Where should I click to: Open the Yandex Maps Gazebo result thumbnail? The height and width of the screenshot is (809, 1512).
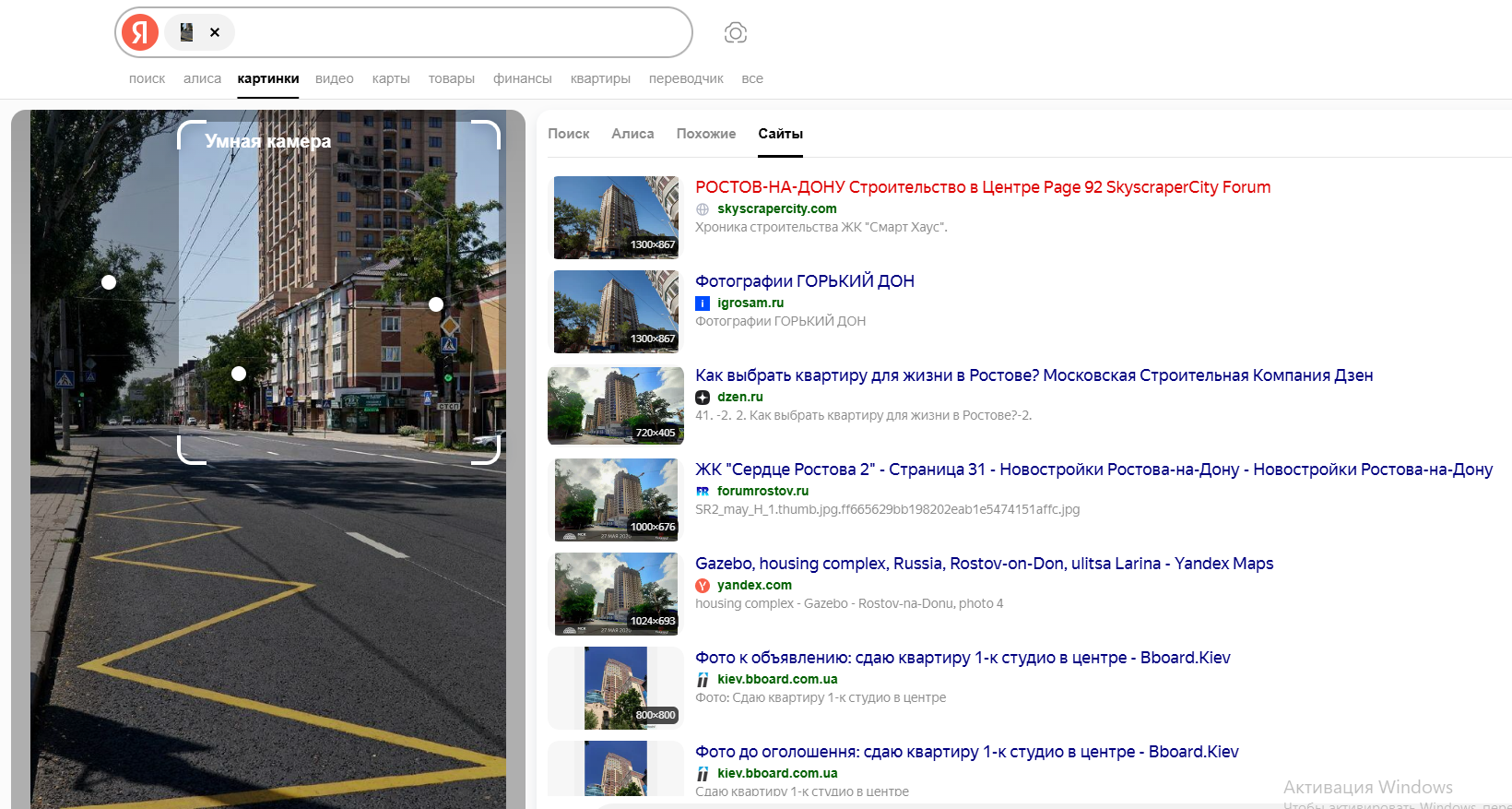click(x=616, y=594)
